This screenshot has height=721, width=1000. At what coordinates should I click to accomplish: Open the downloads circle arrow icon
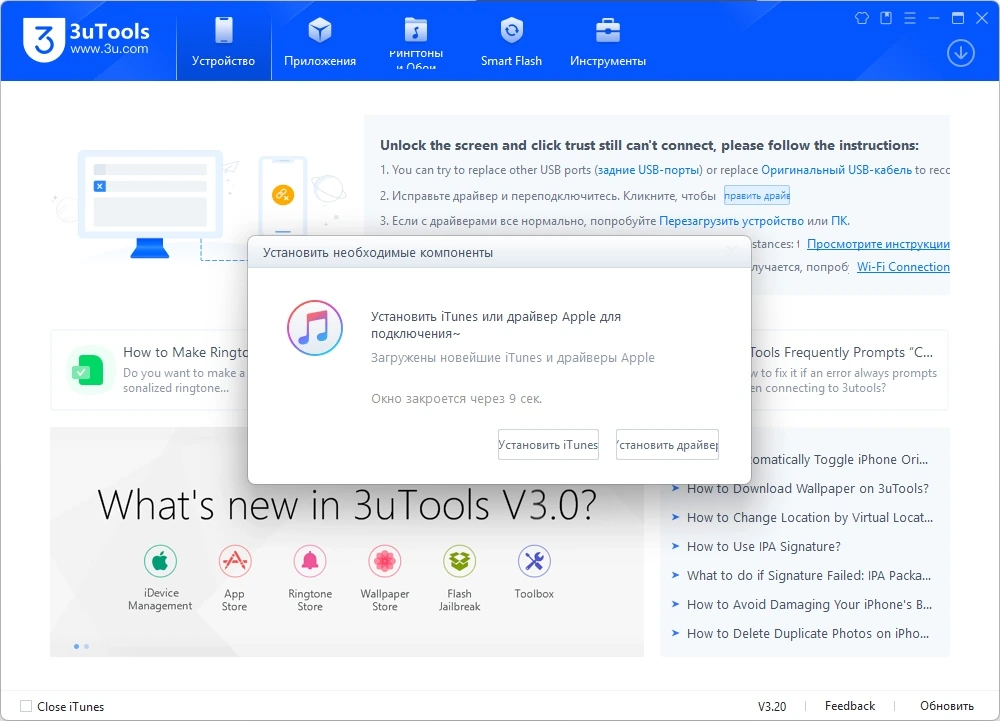(x=960, y=53)
